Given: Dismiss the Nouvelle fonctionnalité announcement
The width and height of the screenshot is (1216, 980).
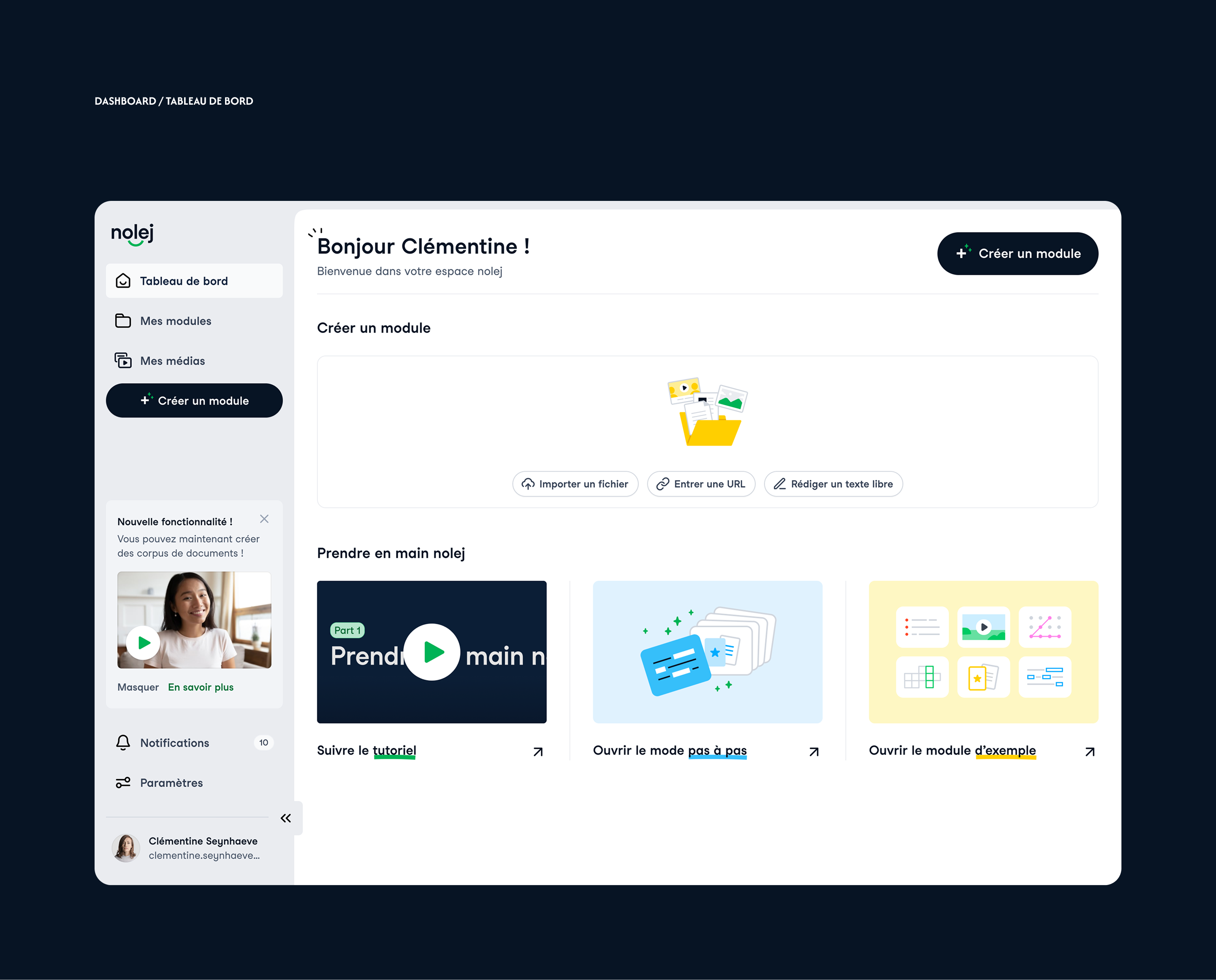Looking at the screenshot, I should pyautogui.click(x=264, y=519).
